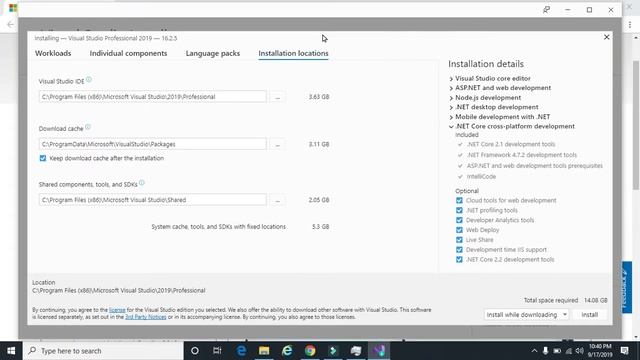Open the computer-shaped app on taskbar
This screenshot has height=360, width=640.
tap(356, 351)
